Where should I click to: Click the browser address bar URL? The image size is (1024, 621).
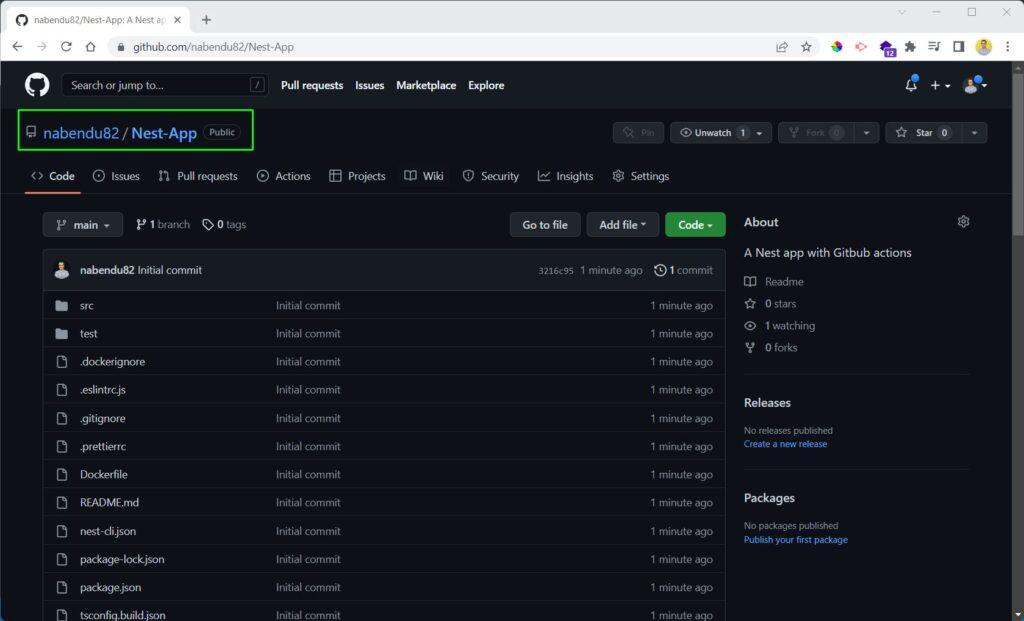click(x=213, y=46)
